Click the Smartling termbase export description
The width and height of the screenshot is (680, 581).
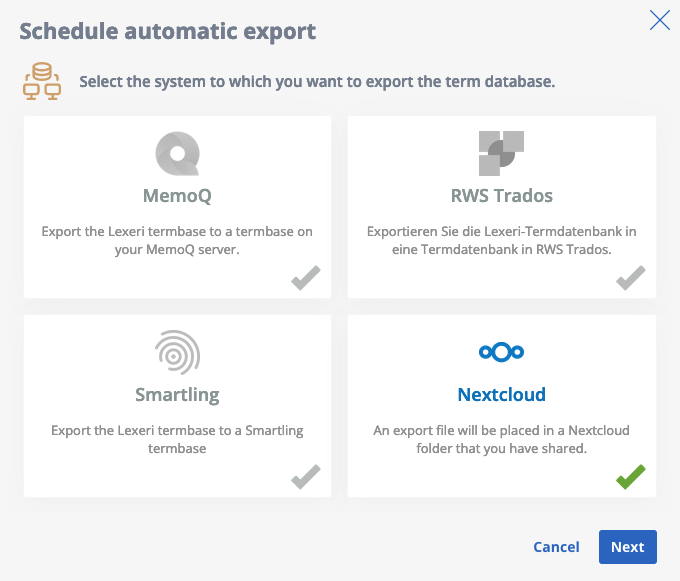tap(177, 439)
